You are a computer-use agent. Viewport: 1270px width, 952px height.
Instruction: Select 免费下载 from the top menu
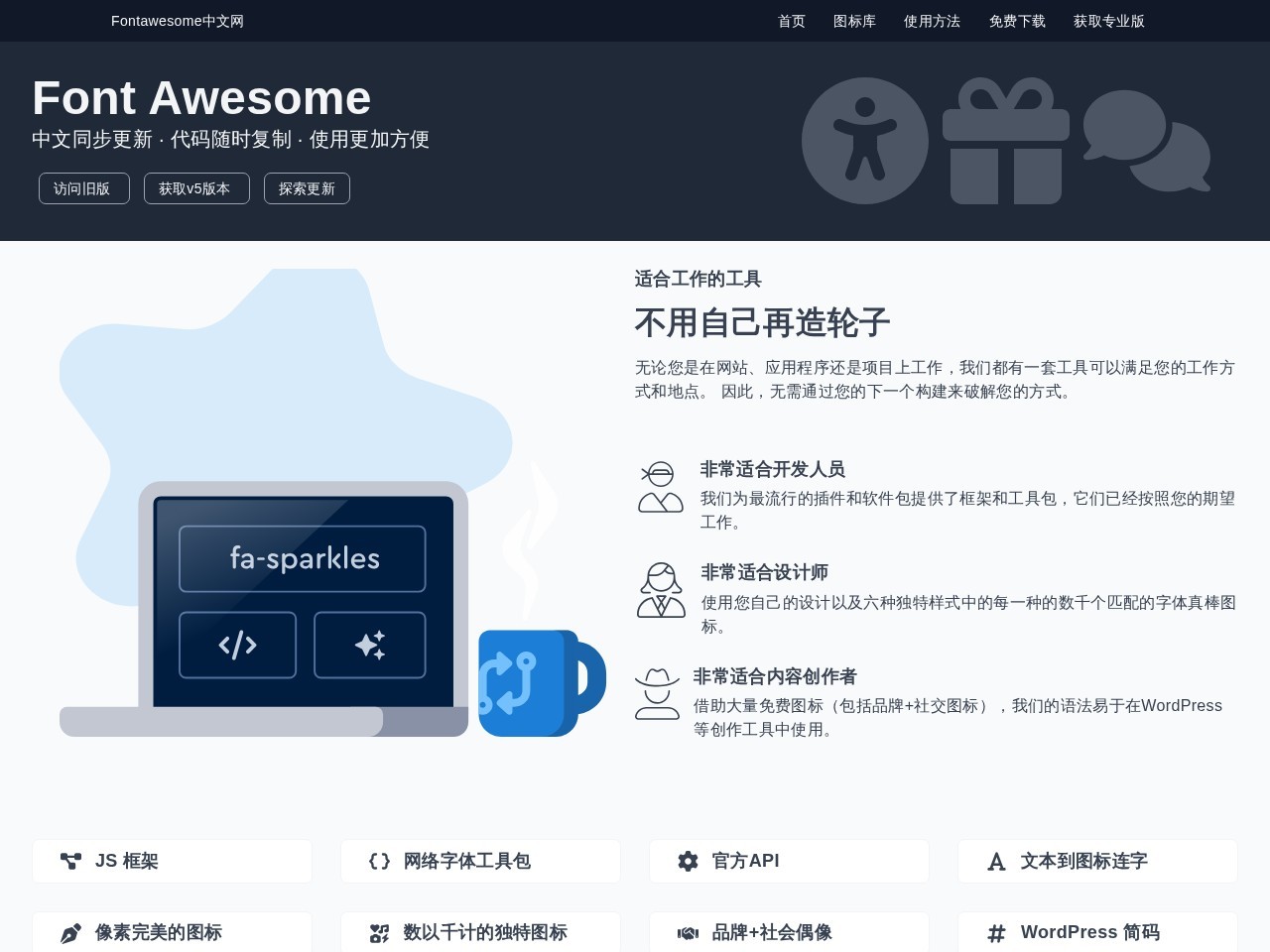1017,21
